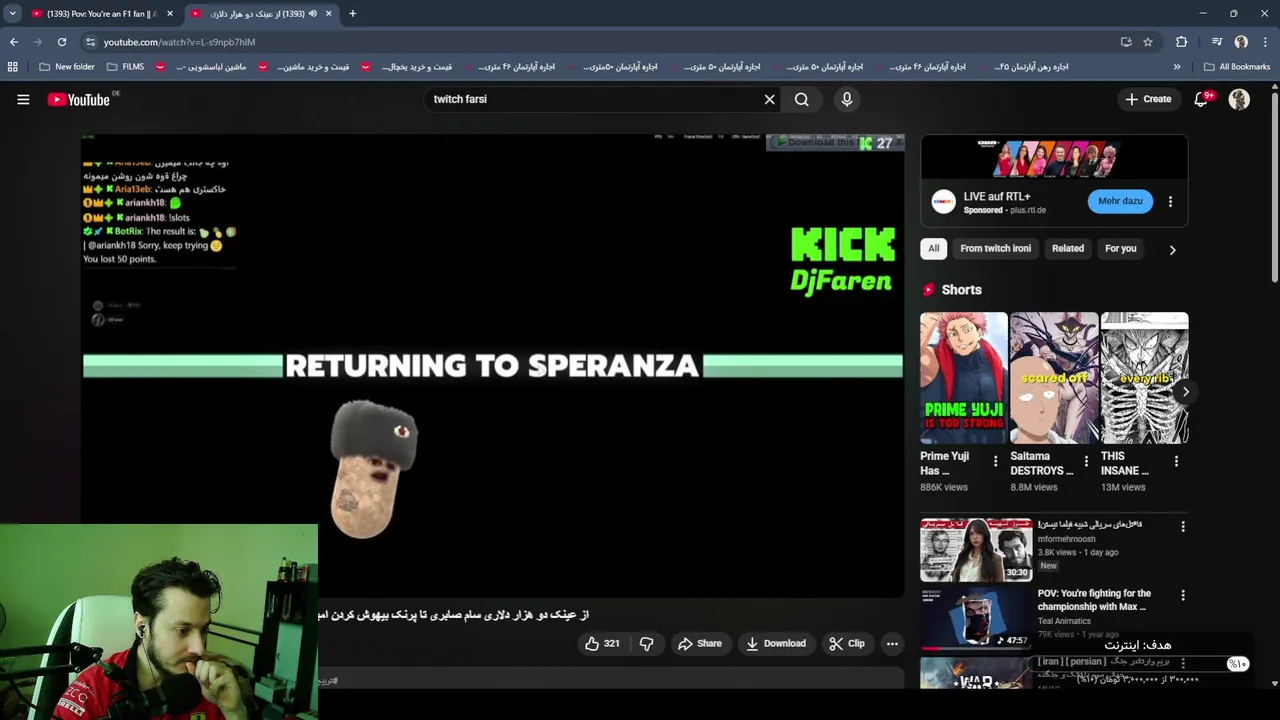Expand hidden bookmarks chevron
1280x720 pixels.
[1177, 67]
